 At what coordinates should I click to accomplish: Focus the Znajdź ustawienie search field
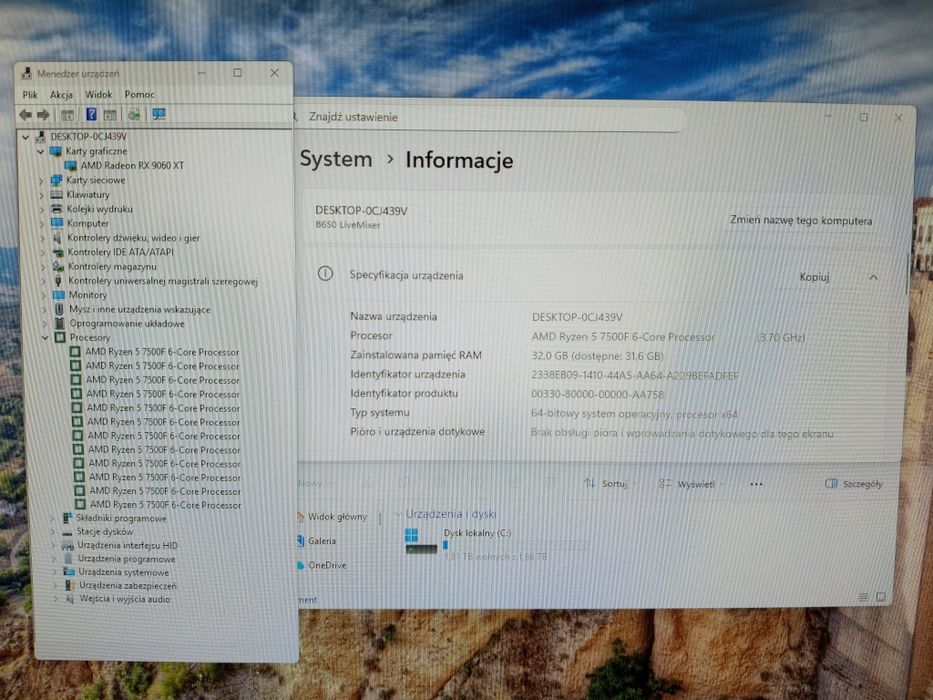(488, 117)
